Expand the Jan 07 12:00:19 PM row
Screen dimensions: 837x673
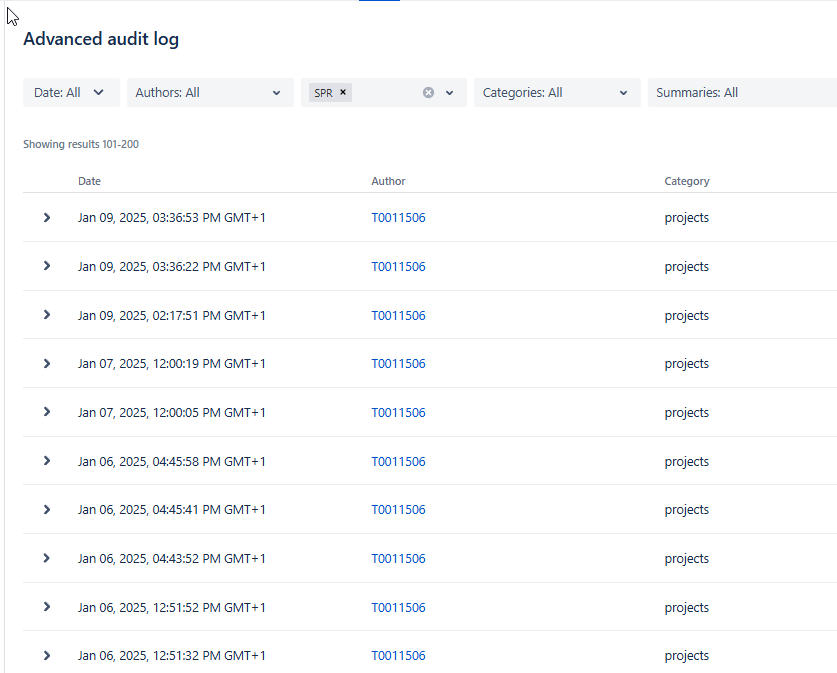47,363
